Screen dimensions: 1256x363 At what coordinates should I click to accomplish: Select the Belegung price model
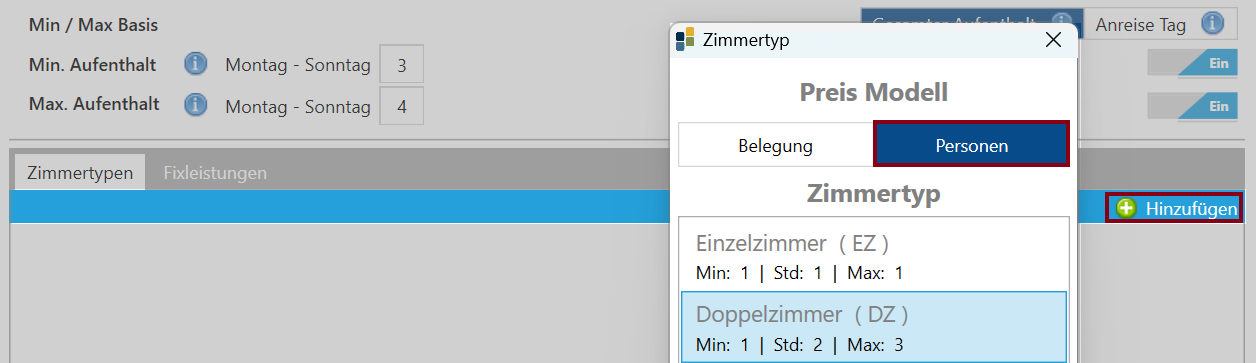[776, 145]
